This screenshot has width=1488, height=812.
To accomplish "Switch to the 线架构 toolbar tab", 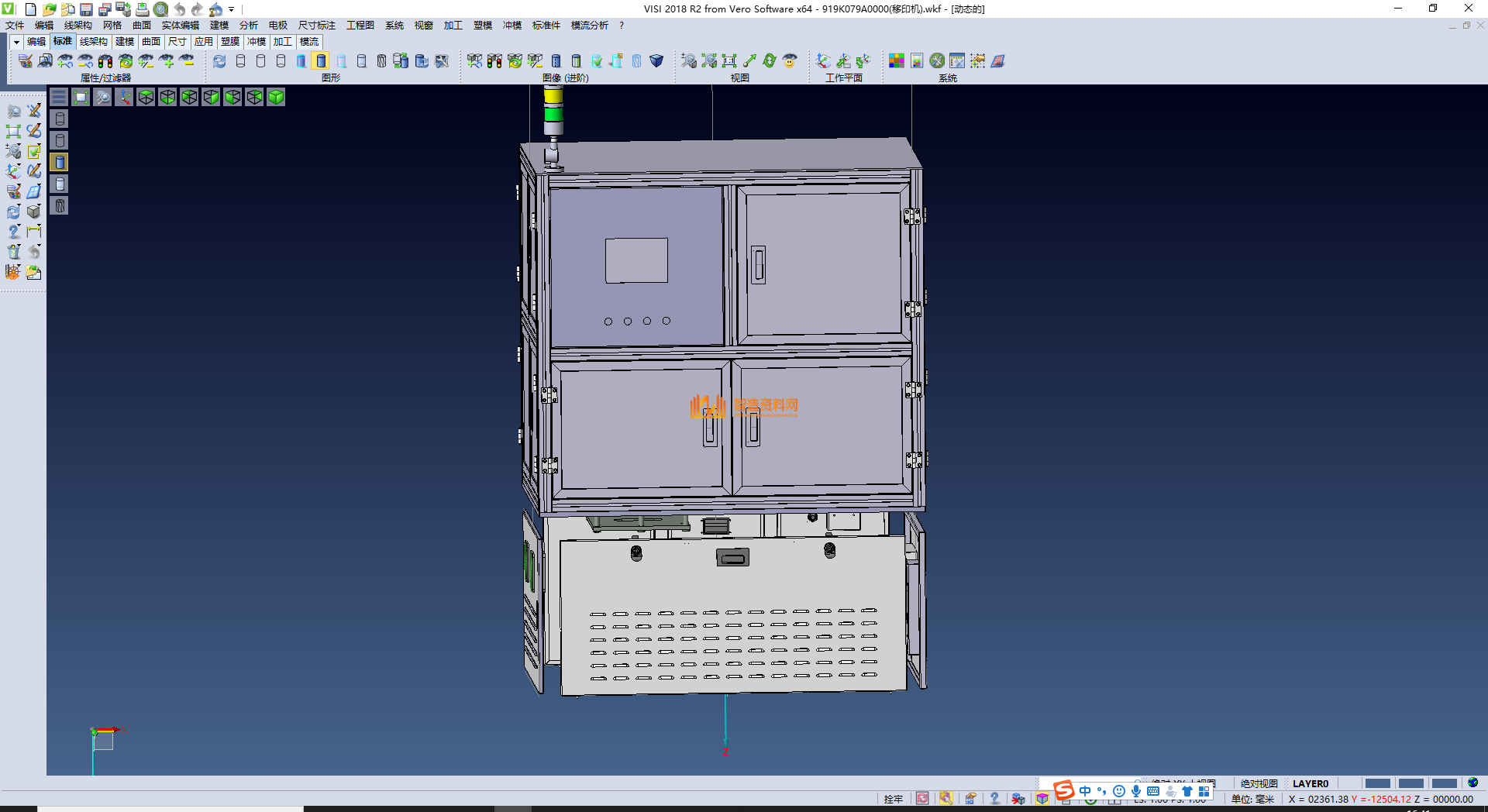I will [x=93, y=42].
